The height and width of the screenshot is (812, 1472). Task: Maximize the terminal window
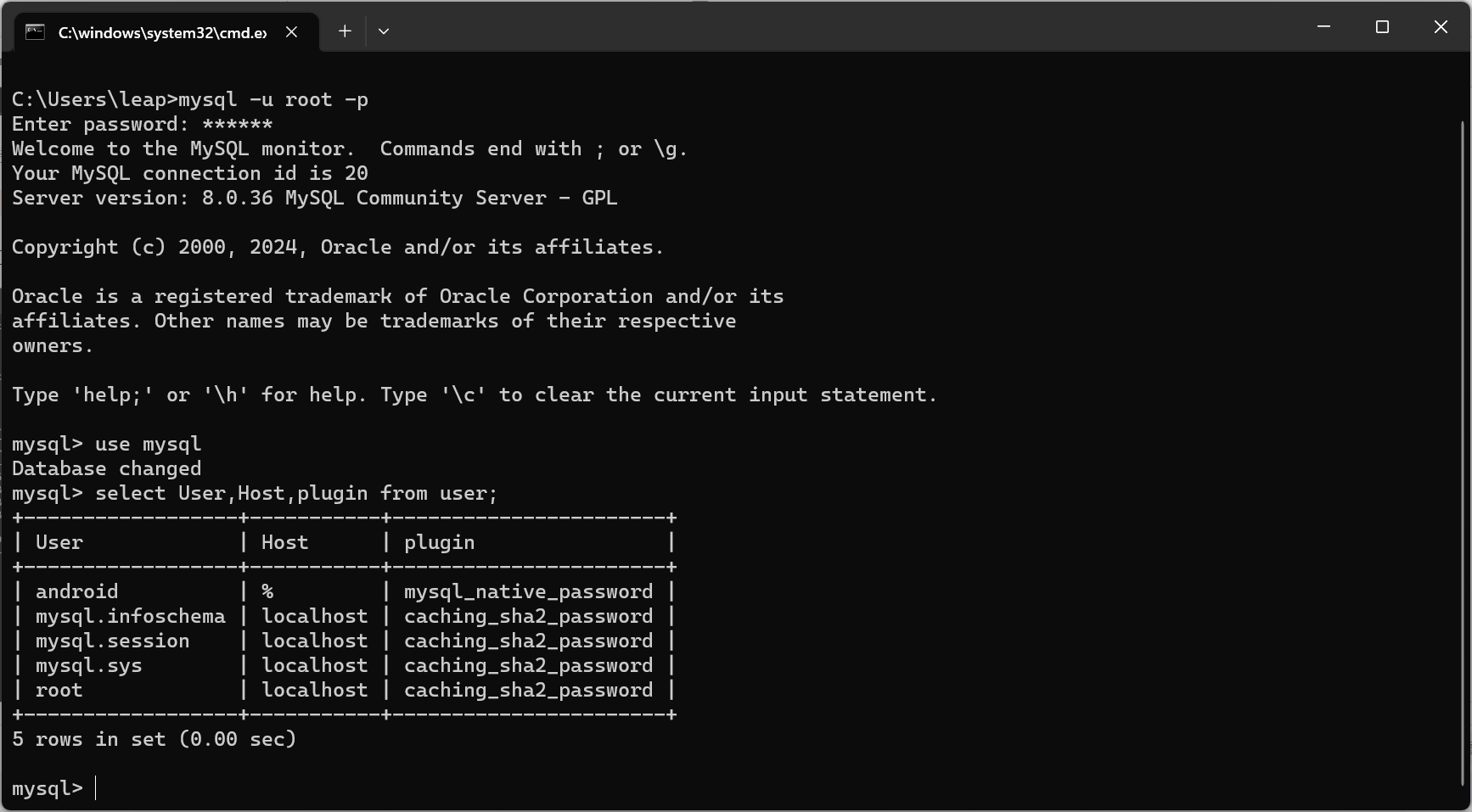tap(1382, 27)
